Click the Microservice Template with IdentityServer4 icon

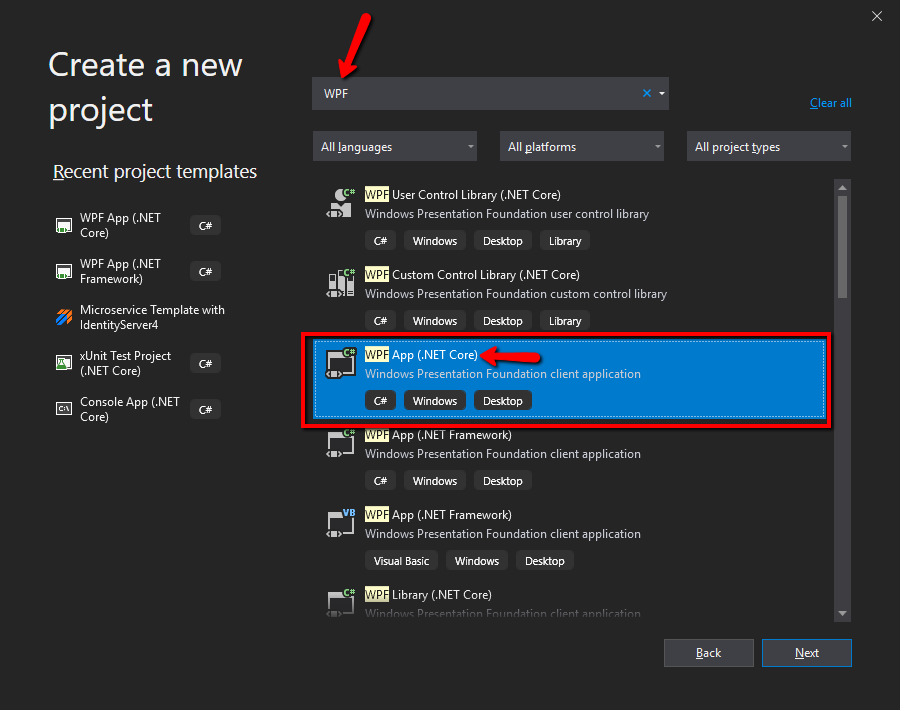(x=64, y=317)
